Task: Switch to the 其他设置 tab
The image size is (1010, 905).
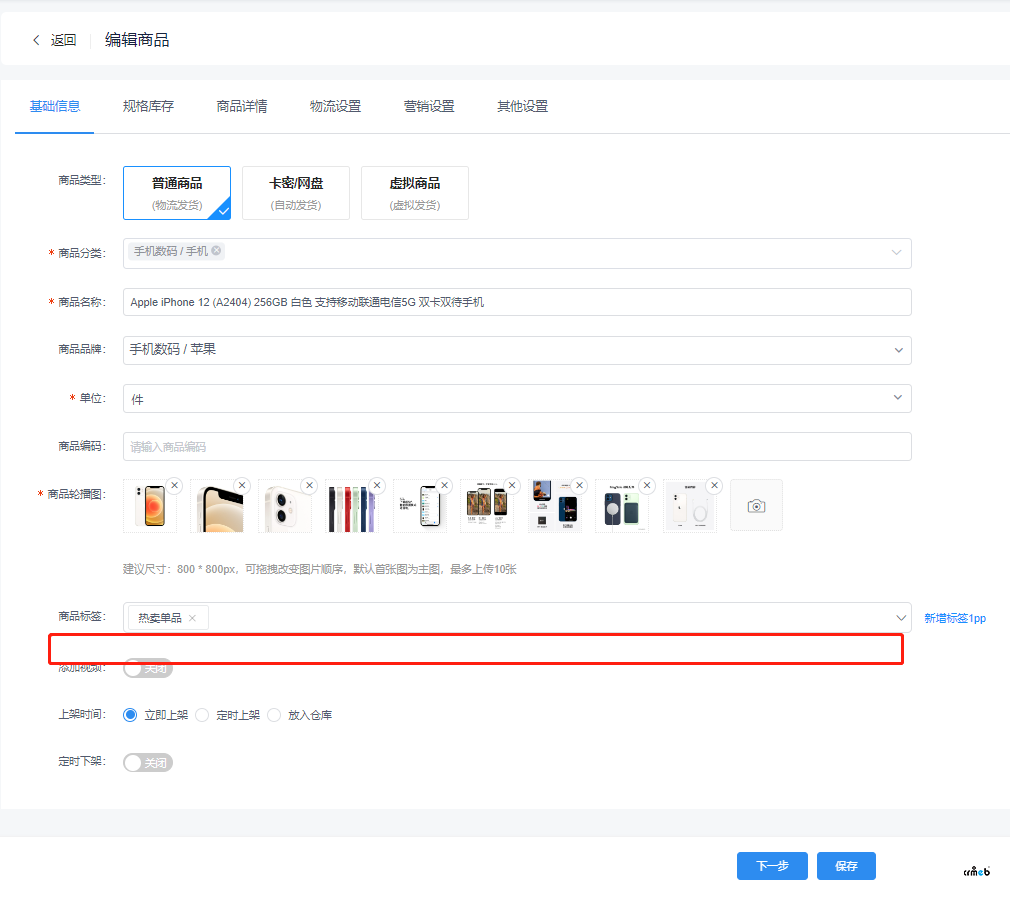Action: click(522, 106)
